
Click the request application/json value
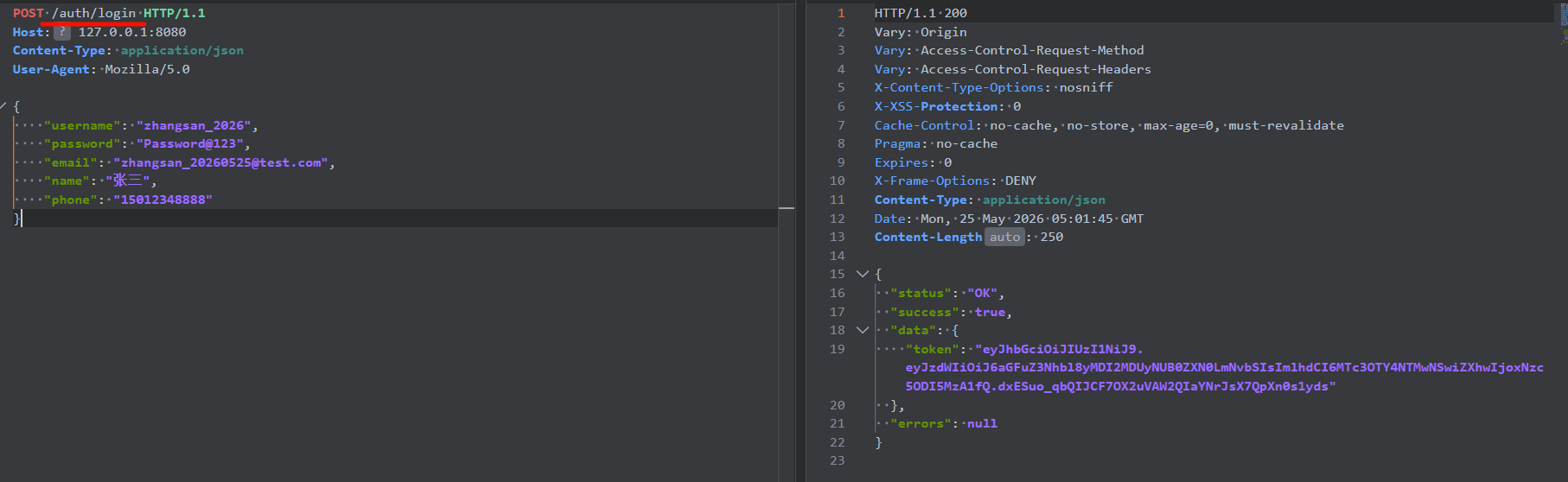click(x=182, y=50)
